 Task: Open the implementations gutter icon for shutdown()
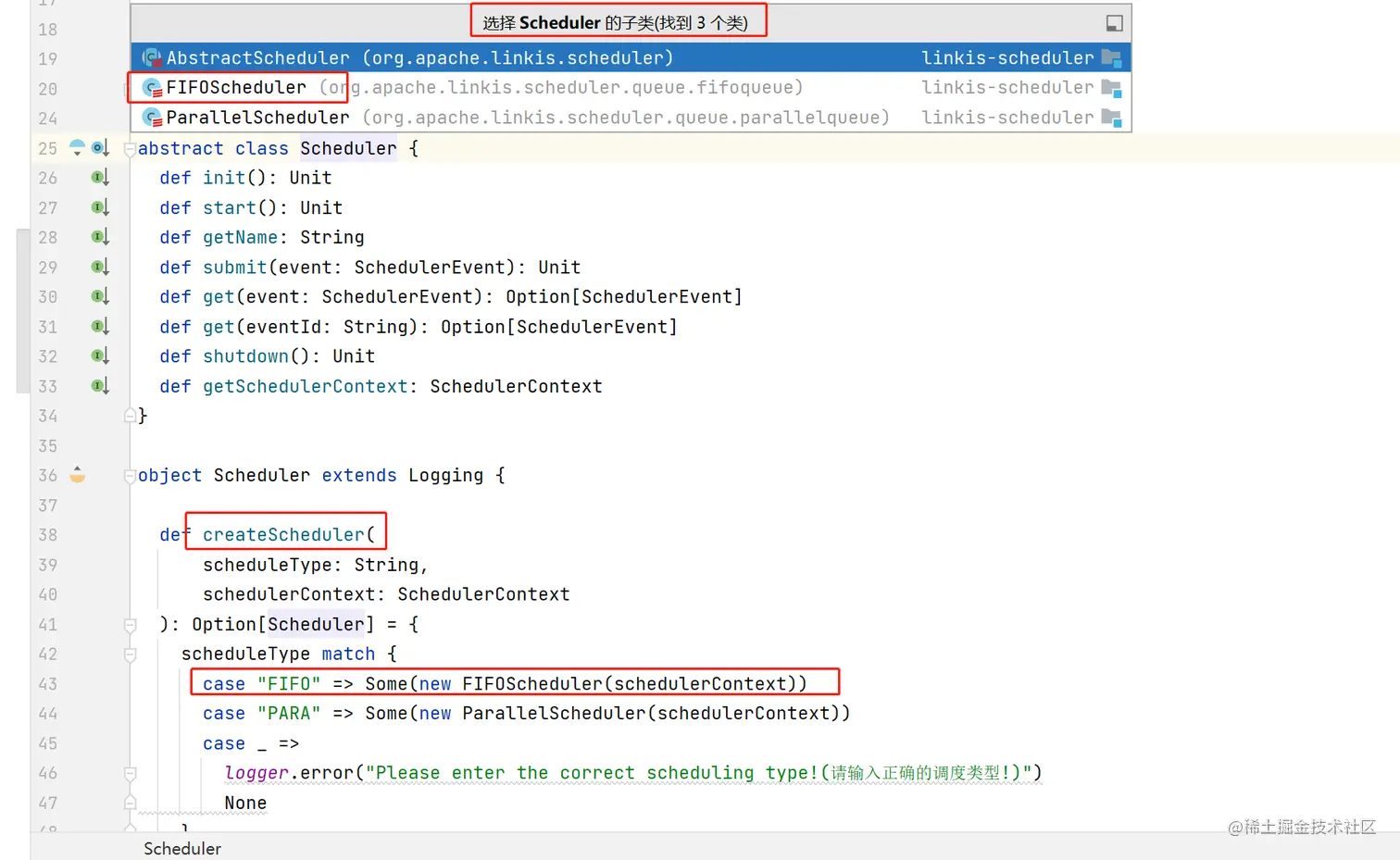(100, 355)
